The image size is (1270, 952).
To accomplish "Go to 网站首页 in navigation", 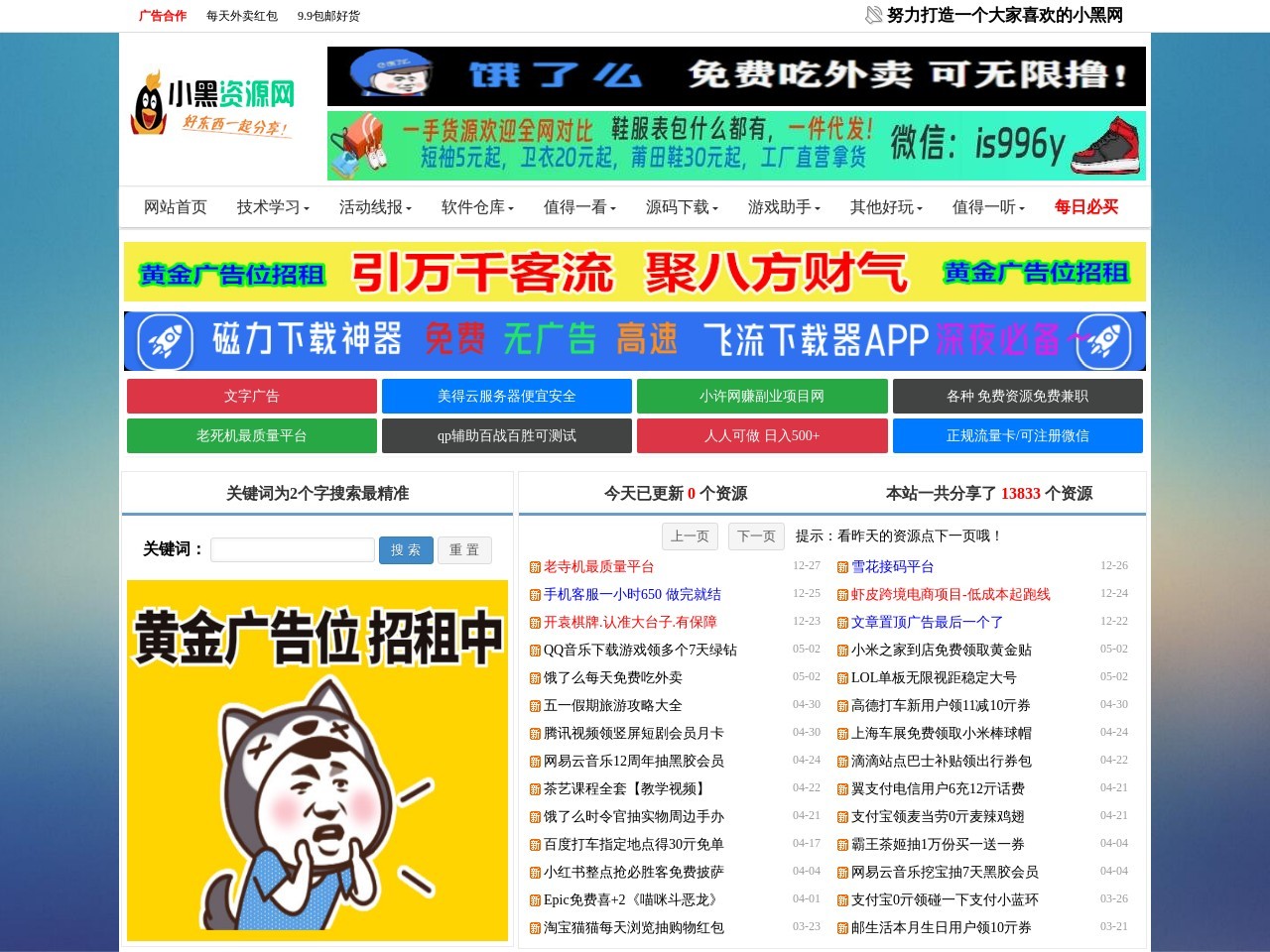I will 176,207.
